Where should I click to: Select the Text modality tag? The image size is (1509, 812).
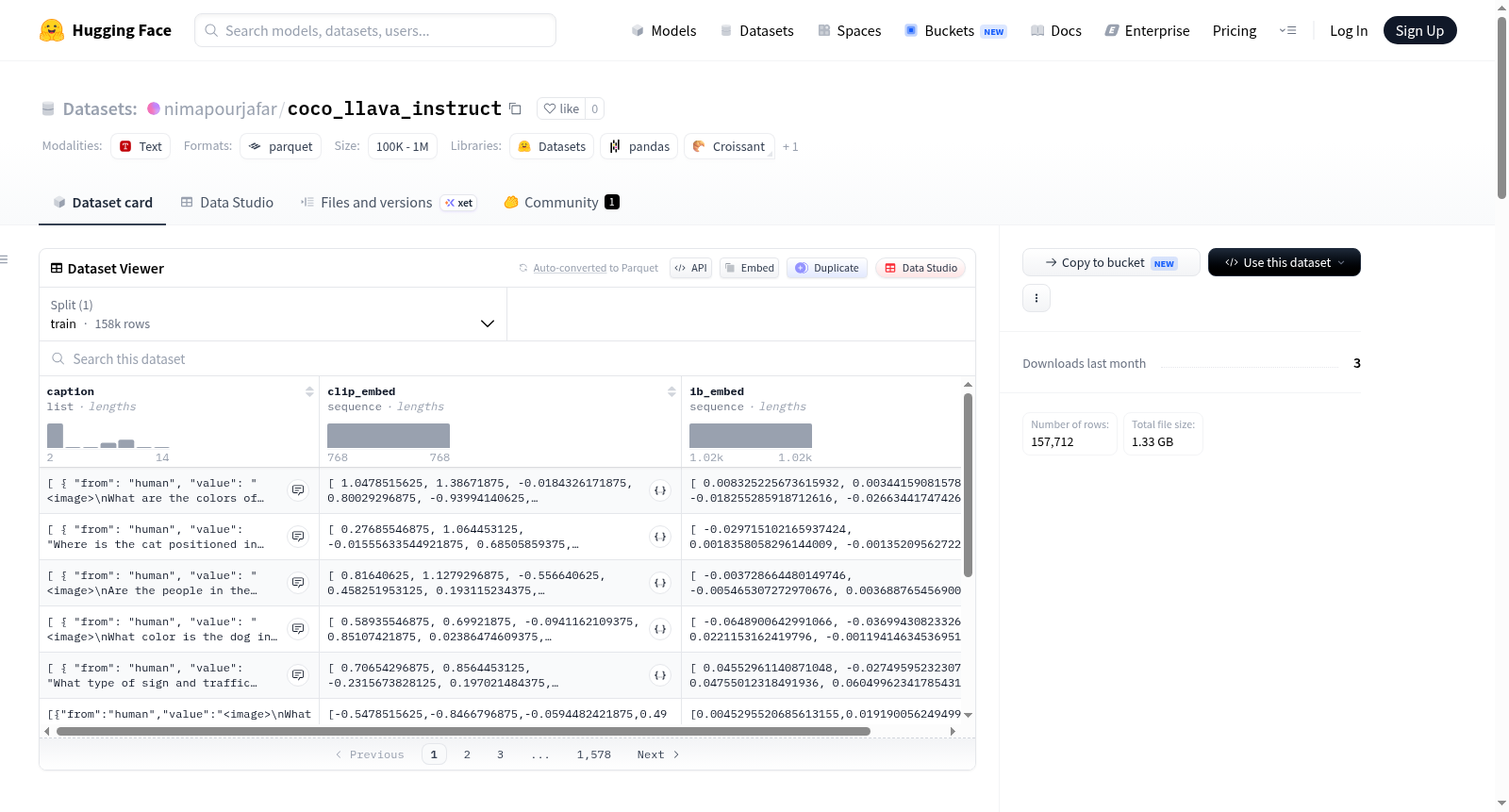[141, 146]
